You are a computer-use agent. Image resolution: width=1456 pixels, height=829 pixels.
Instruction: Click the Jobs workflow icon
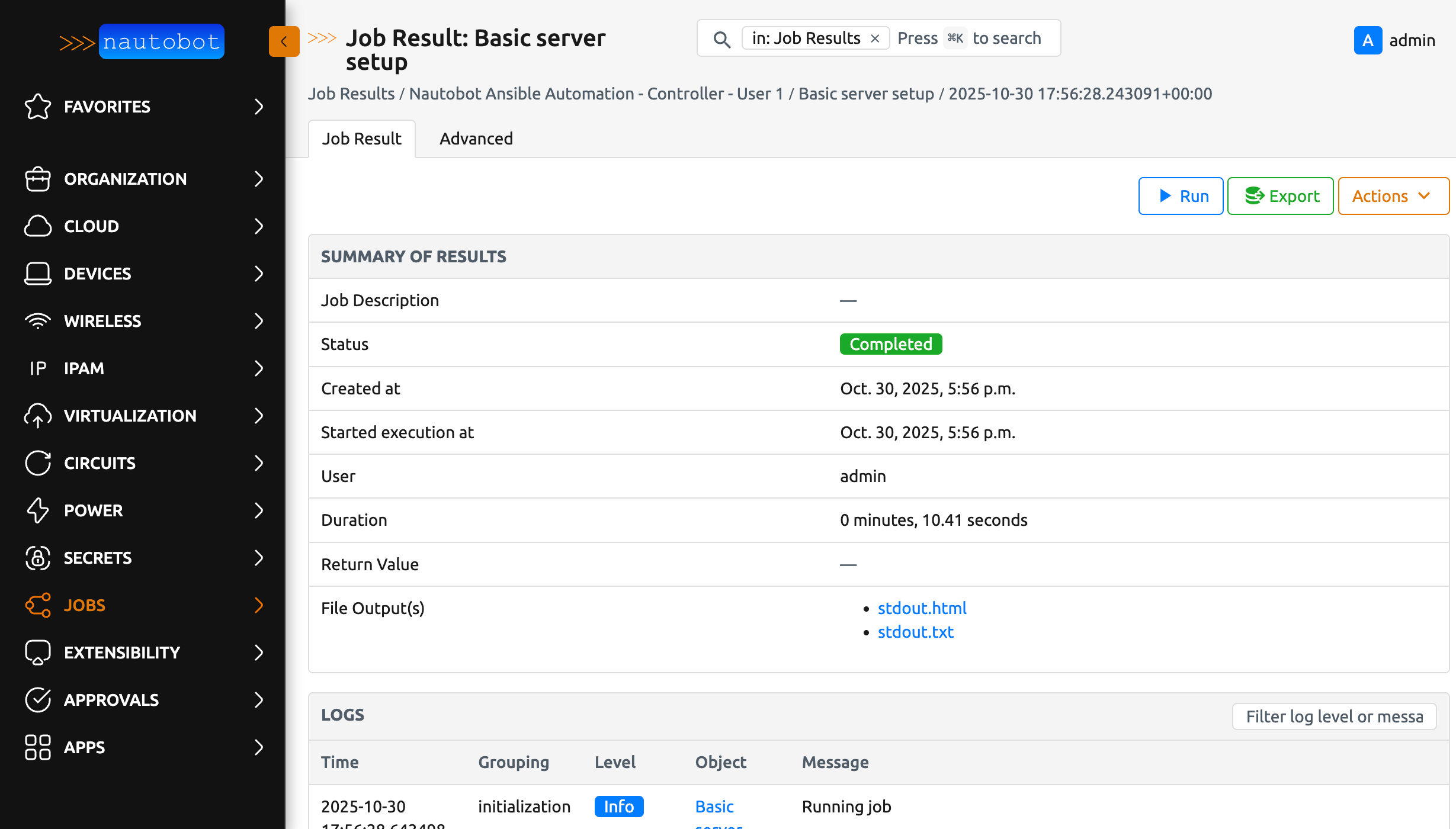point(38,605)
